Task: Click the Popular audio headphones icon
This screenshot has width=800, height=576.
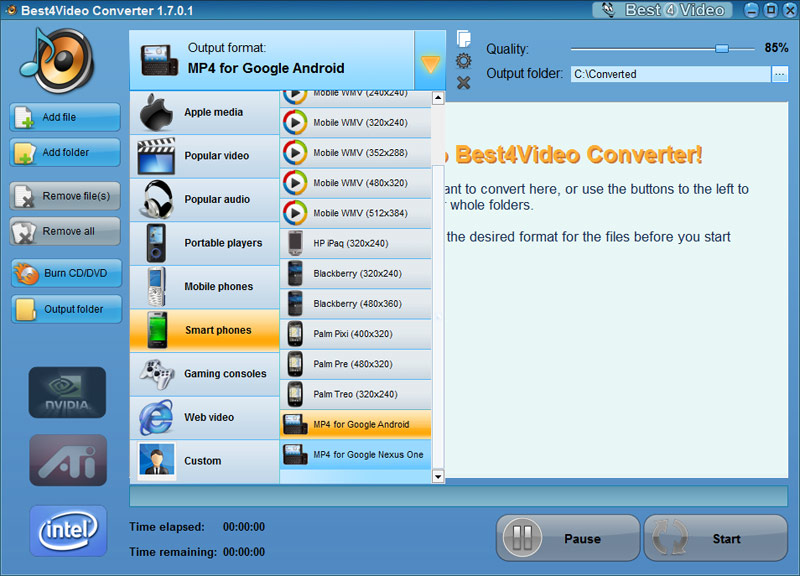Action: point(157,199)
